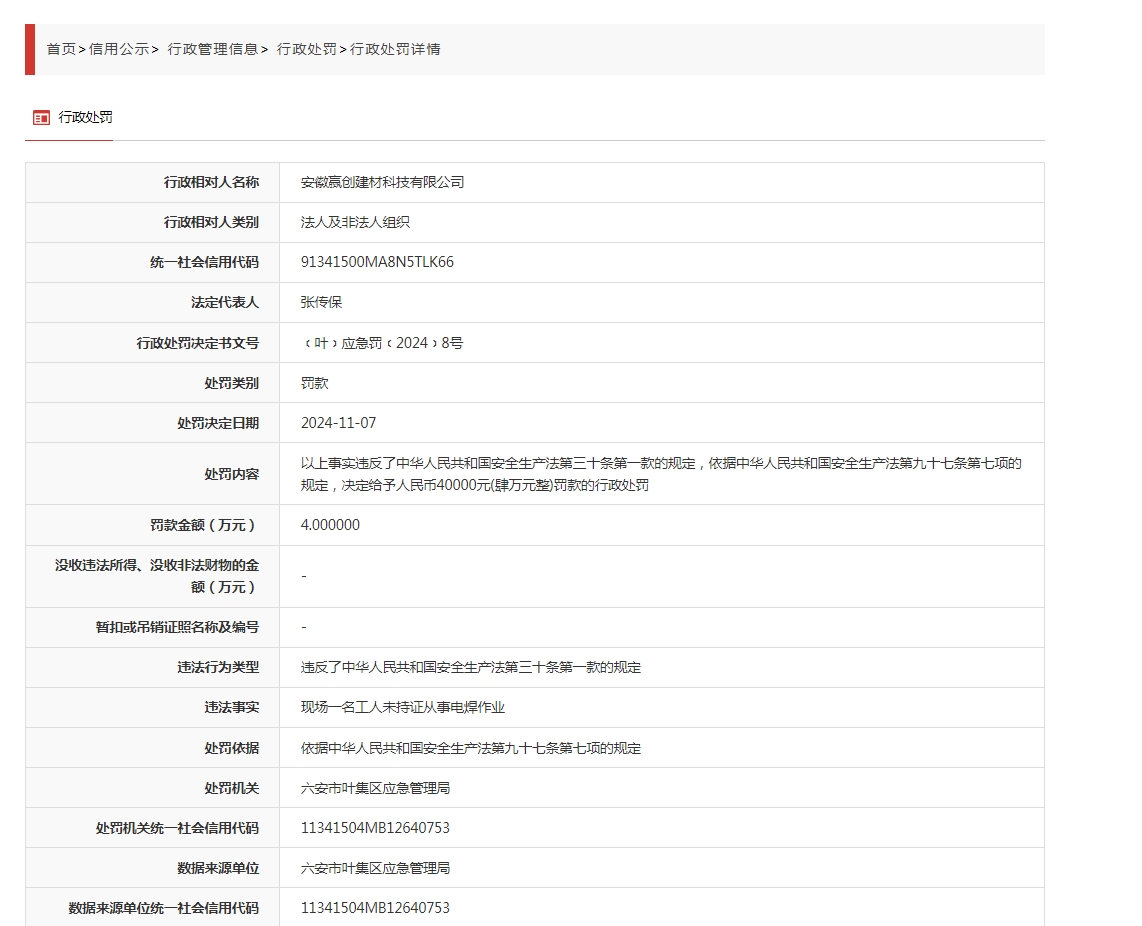
Task: Select the penalty date 2024-11-07
Action: tap(338, 423)
